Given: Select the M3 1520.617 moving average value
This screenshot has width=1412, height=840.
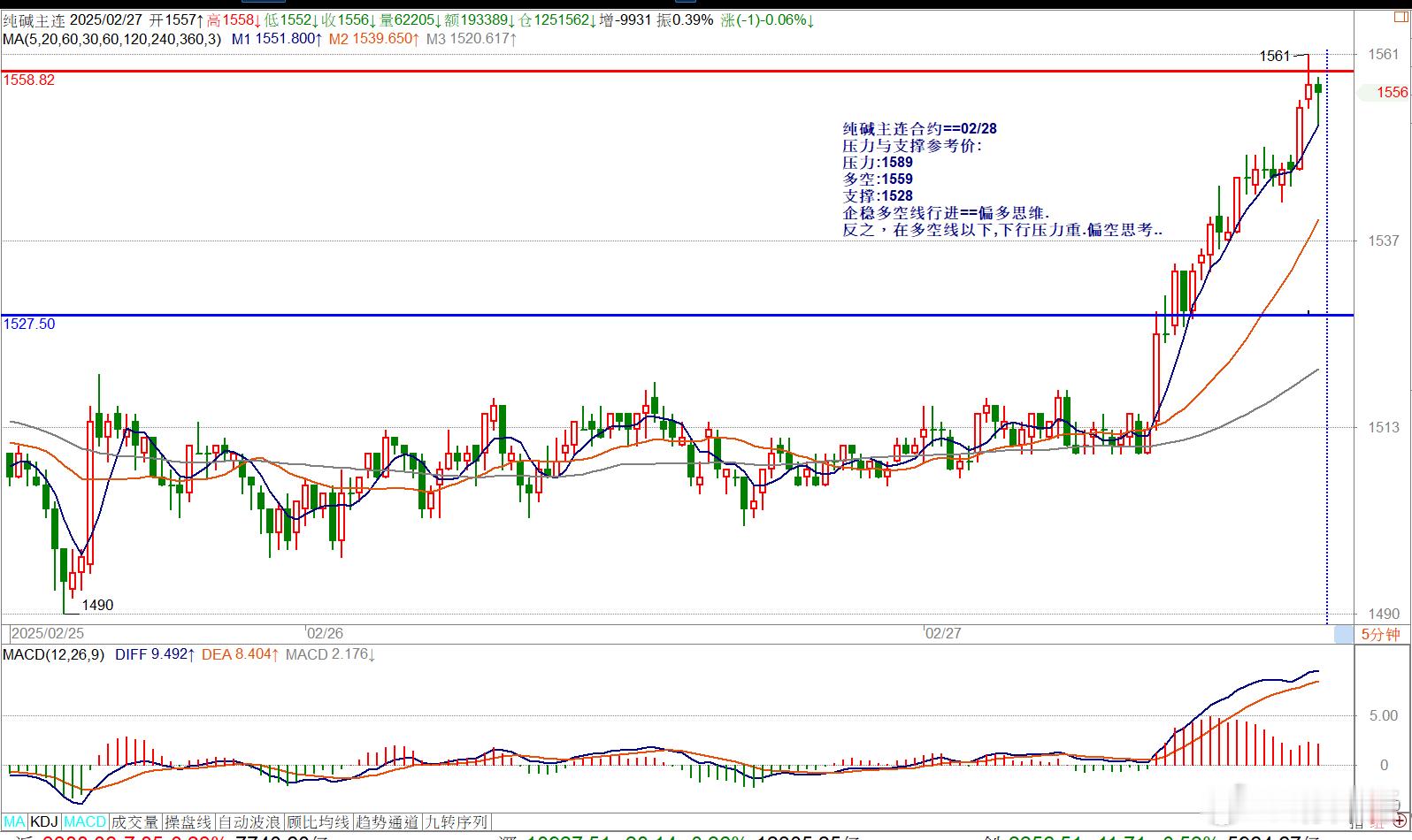Looking at the screenshot, I should 472,39.
